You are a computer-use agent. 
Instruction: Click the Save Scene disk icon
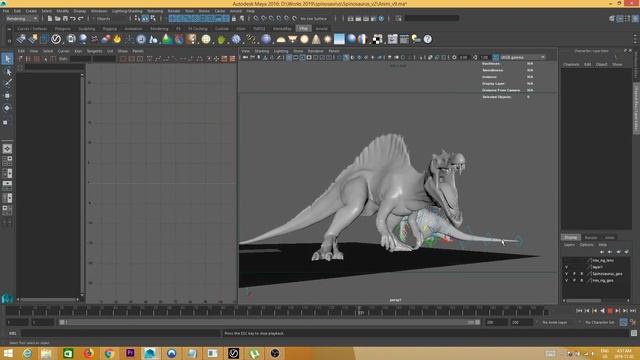point(65,18)
